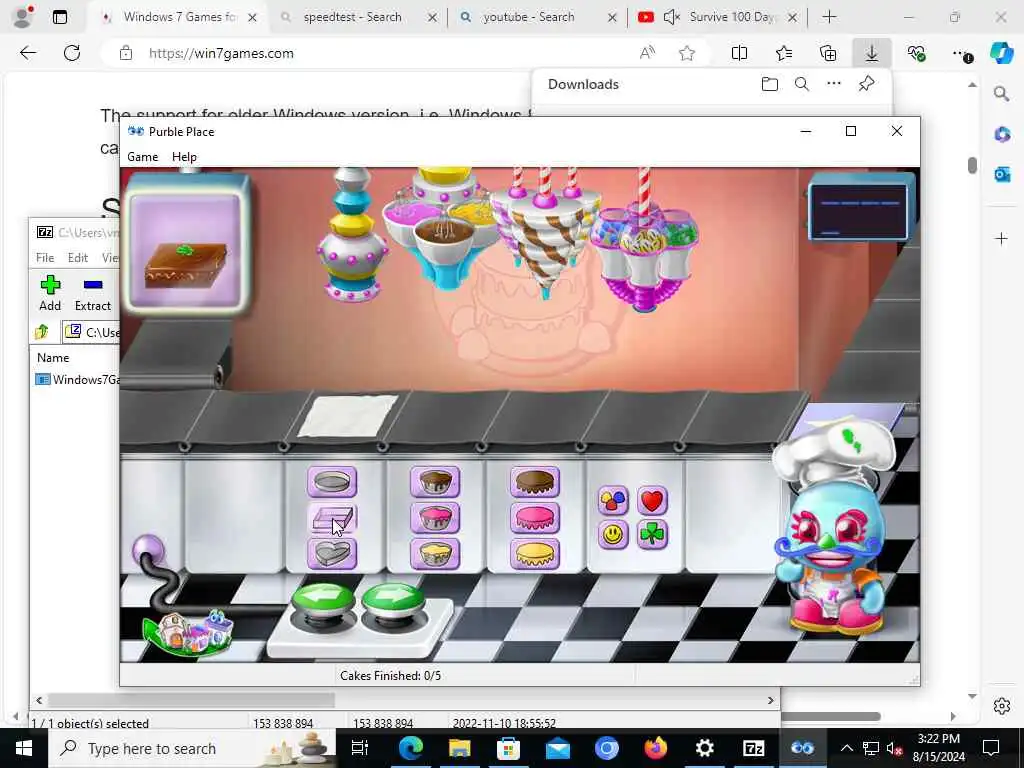Open Edge sidebar search icon
Screen dimensions: 1024x768
(1002, 94)
